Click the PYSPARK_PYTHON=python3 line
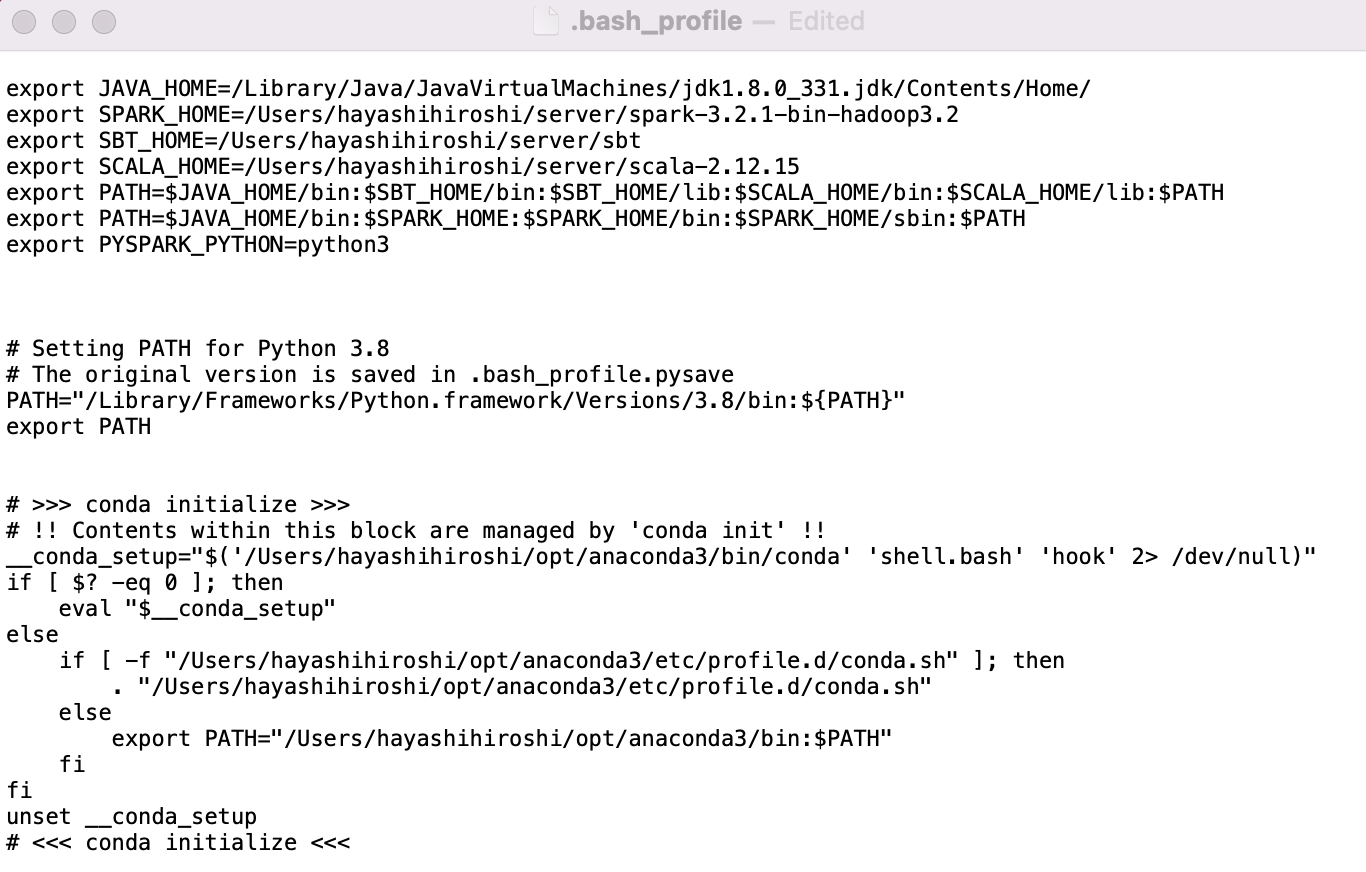The width and height of the screenshot is (1366, 872). point(197,245)
